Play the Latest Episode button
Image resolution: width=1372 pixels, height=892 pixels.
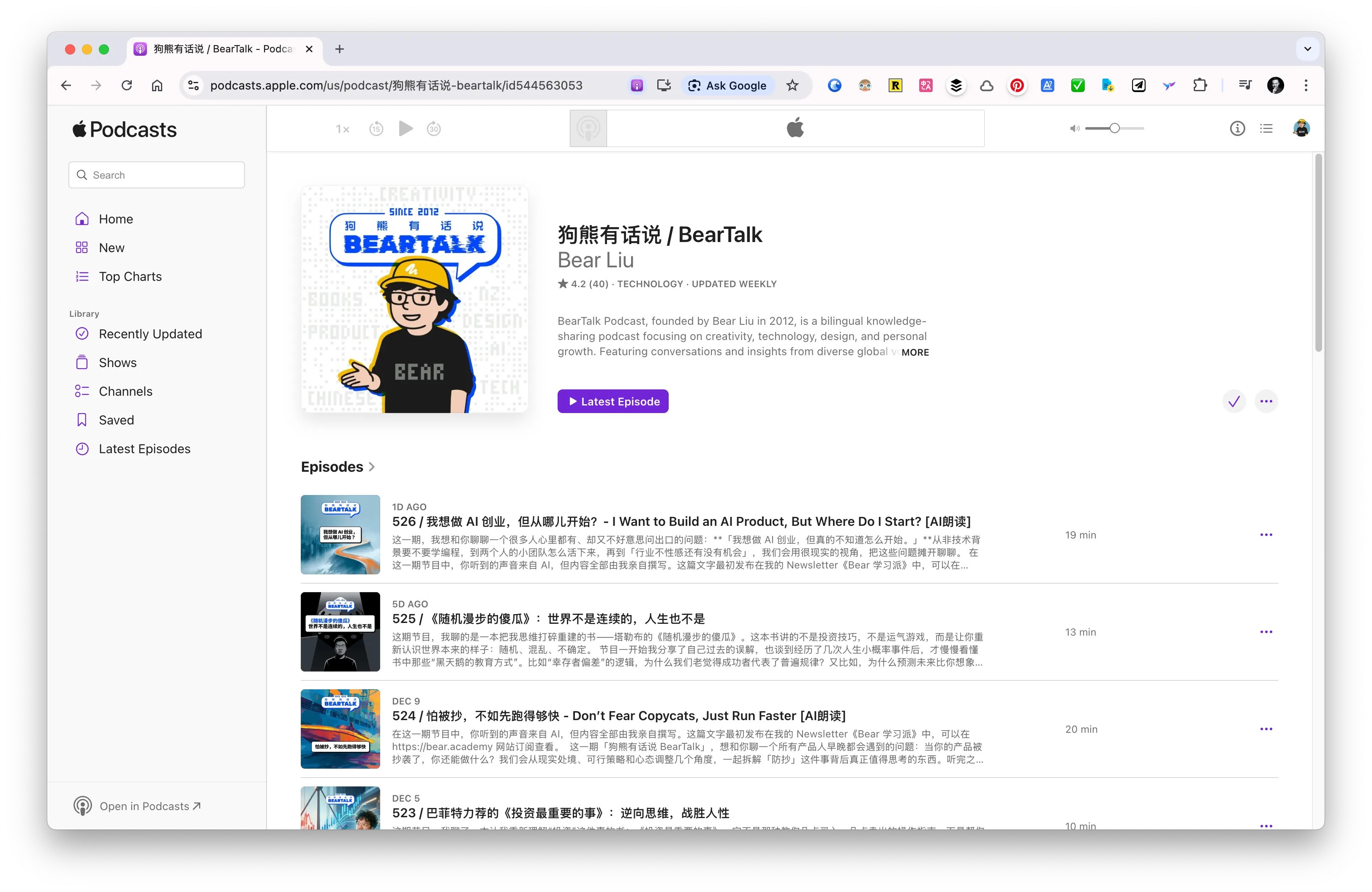pos(613,402)
